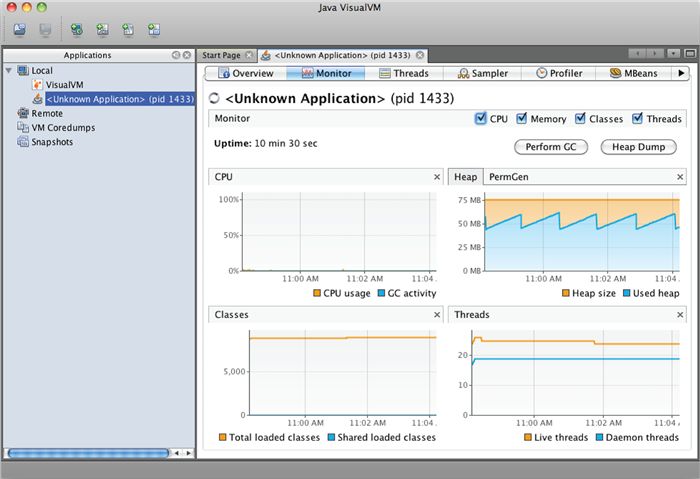
Task: Click the Remote node icon in Applications tree
Action: point(23,114)
